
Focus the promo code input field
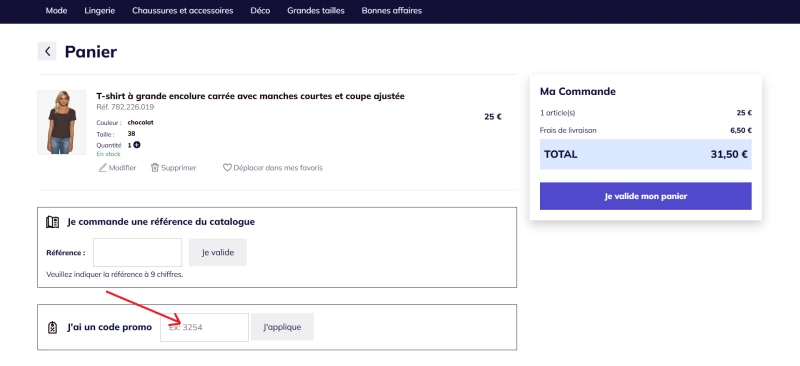205,327
